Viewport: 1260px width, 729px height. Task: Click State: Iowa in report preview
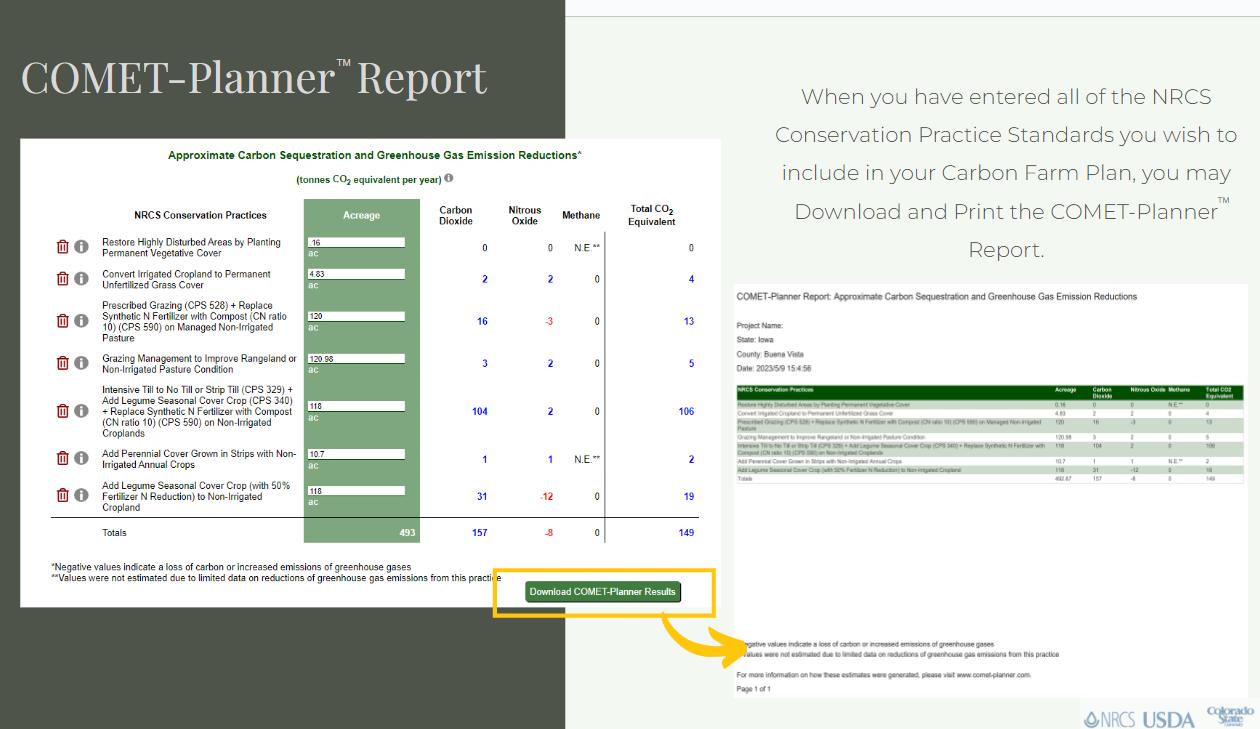point(755,340)
